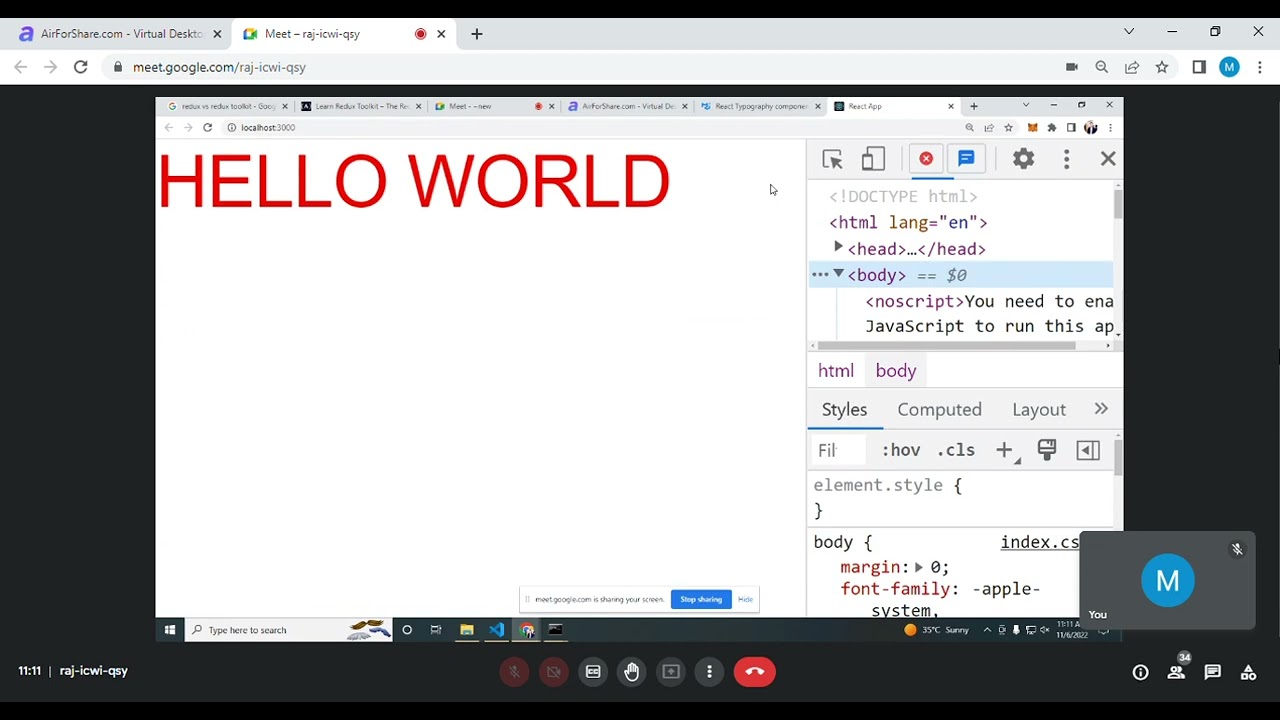Viewport: 1280px width, 720px height.
Task: Switch to React Typography component tab
Action: pos(760,106)
